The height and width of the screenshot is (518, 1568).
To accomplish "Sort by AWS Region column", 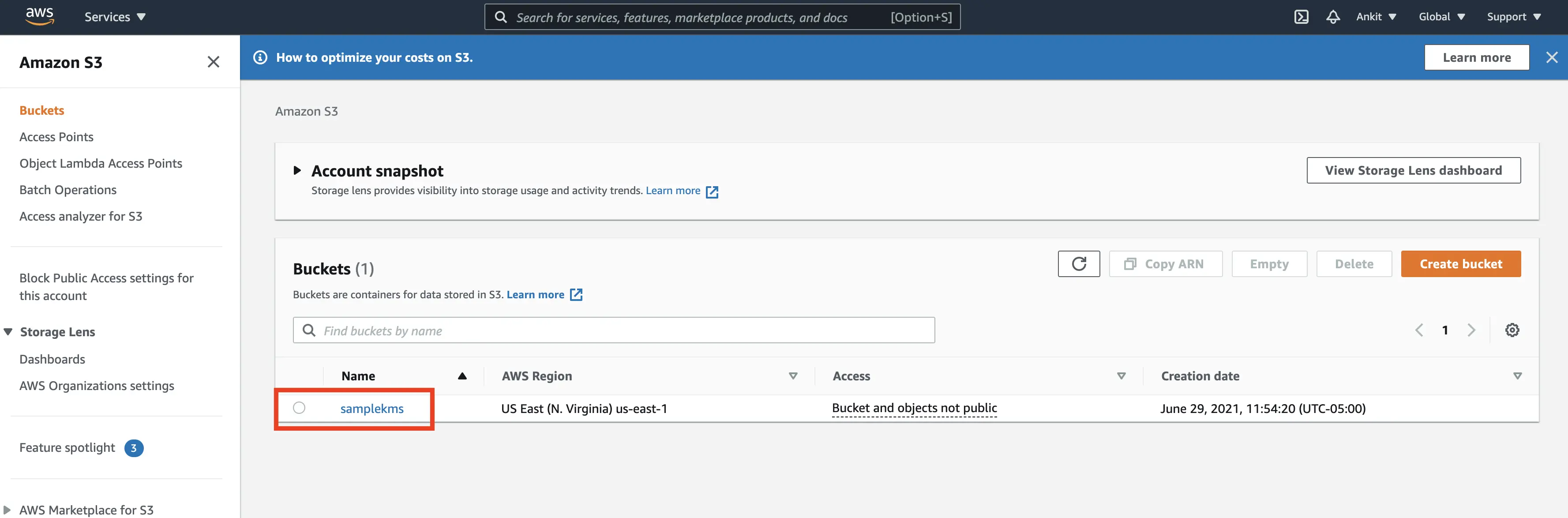I will tap(792, 376).
